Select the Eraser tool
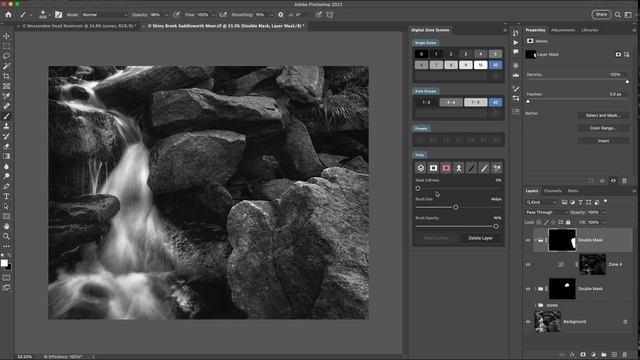This screenshot has height=360, width=640. point(7,146)
